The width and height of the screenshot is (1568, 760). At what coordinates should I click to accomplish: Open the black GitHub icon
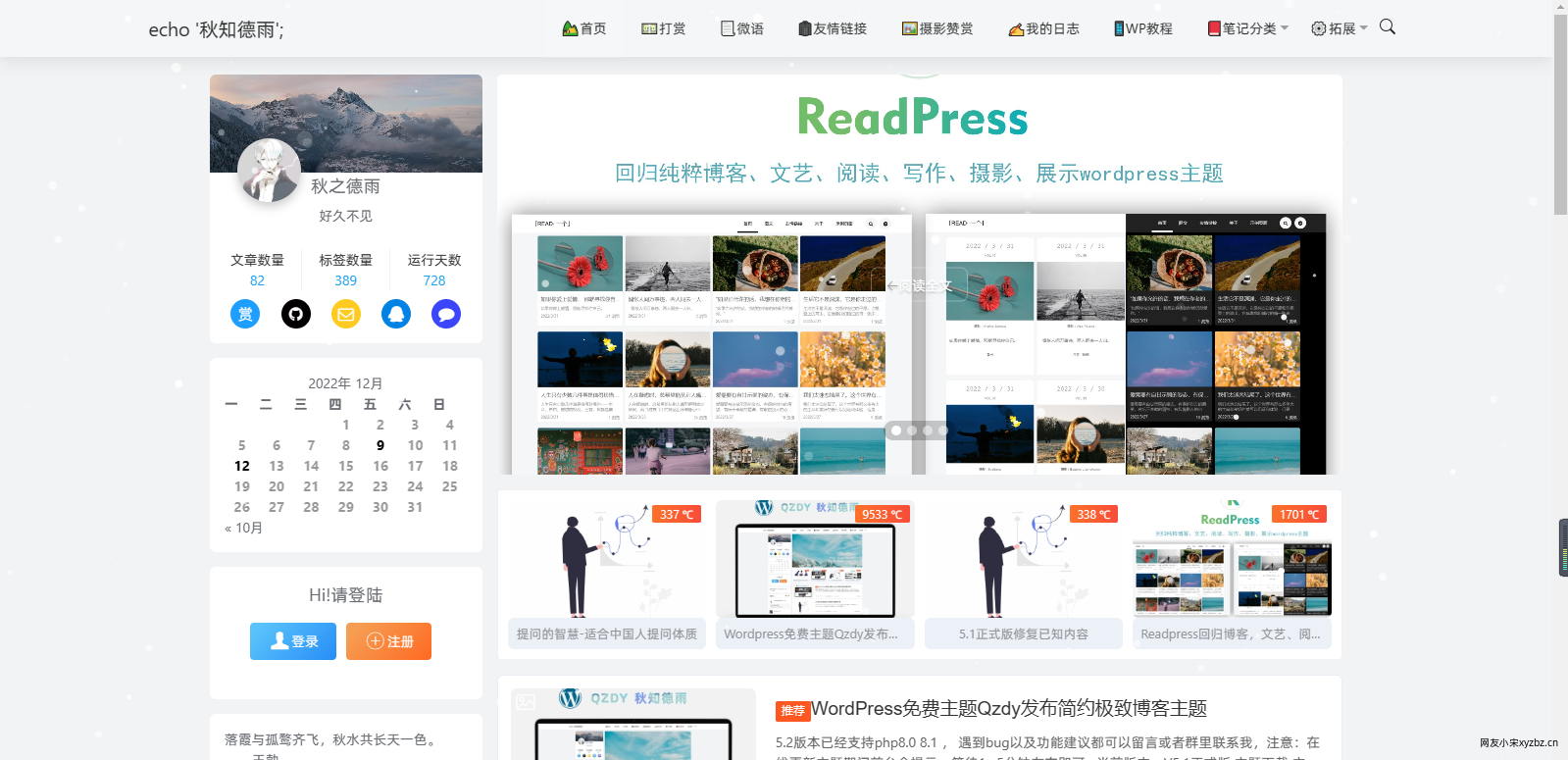click(296, 314)
